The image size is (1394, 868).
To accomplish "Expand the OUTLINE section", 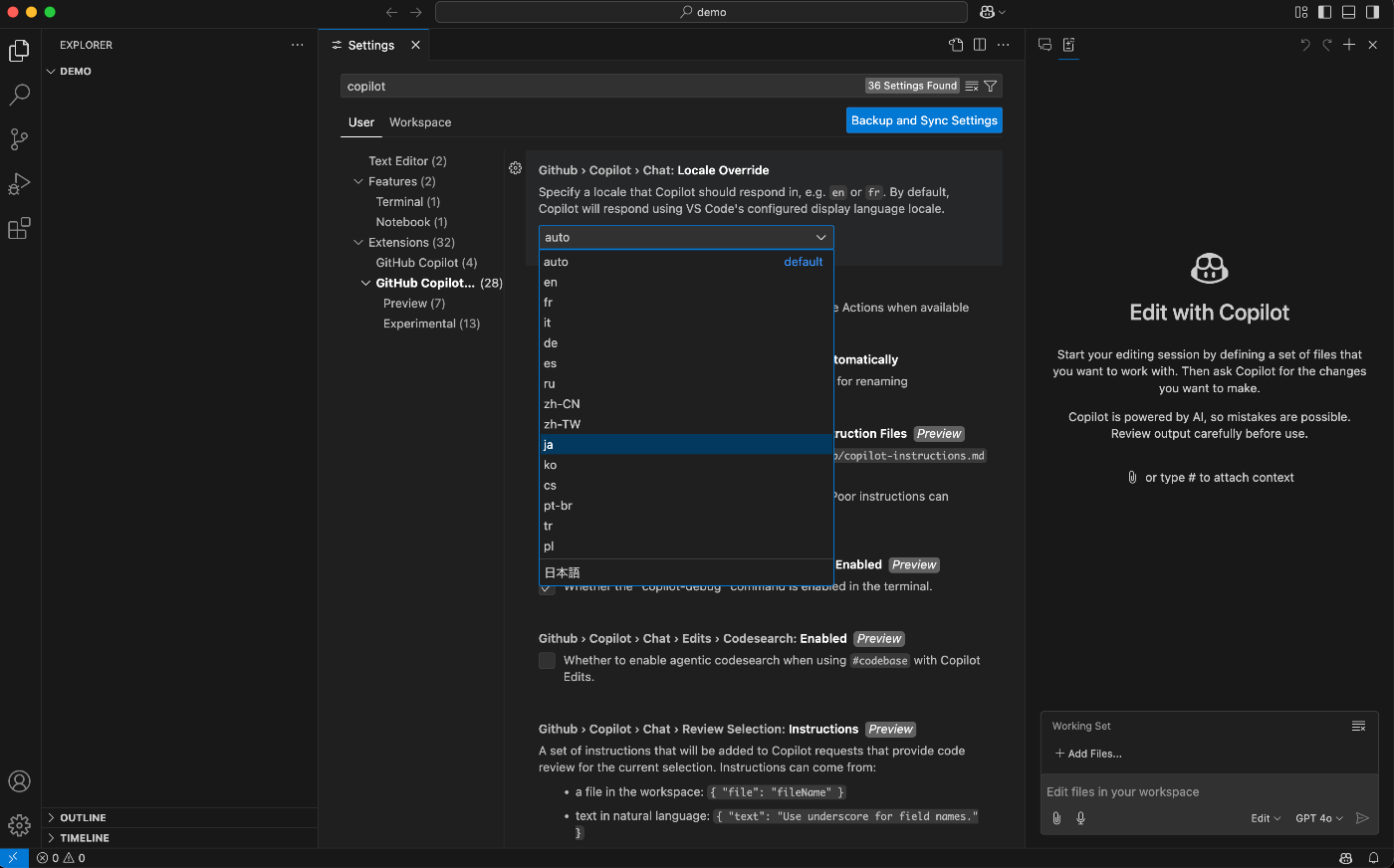I will (x=179, y=817).
